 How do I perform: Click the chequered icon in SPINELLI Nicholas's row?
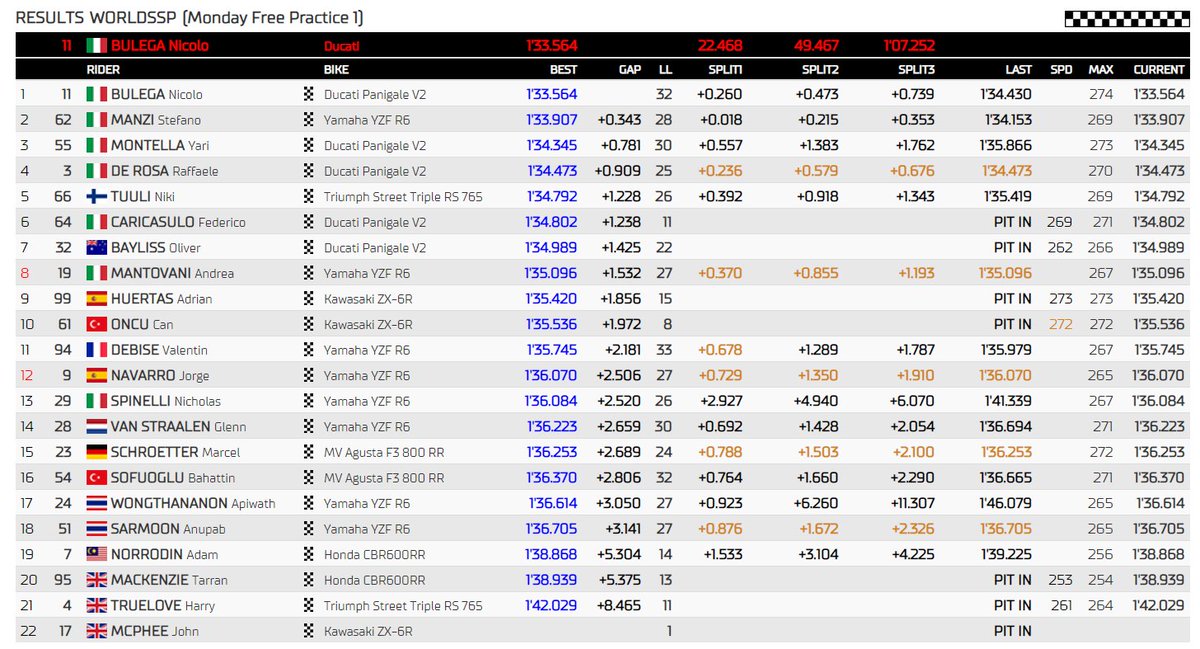point(309,401)
